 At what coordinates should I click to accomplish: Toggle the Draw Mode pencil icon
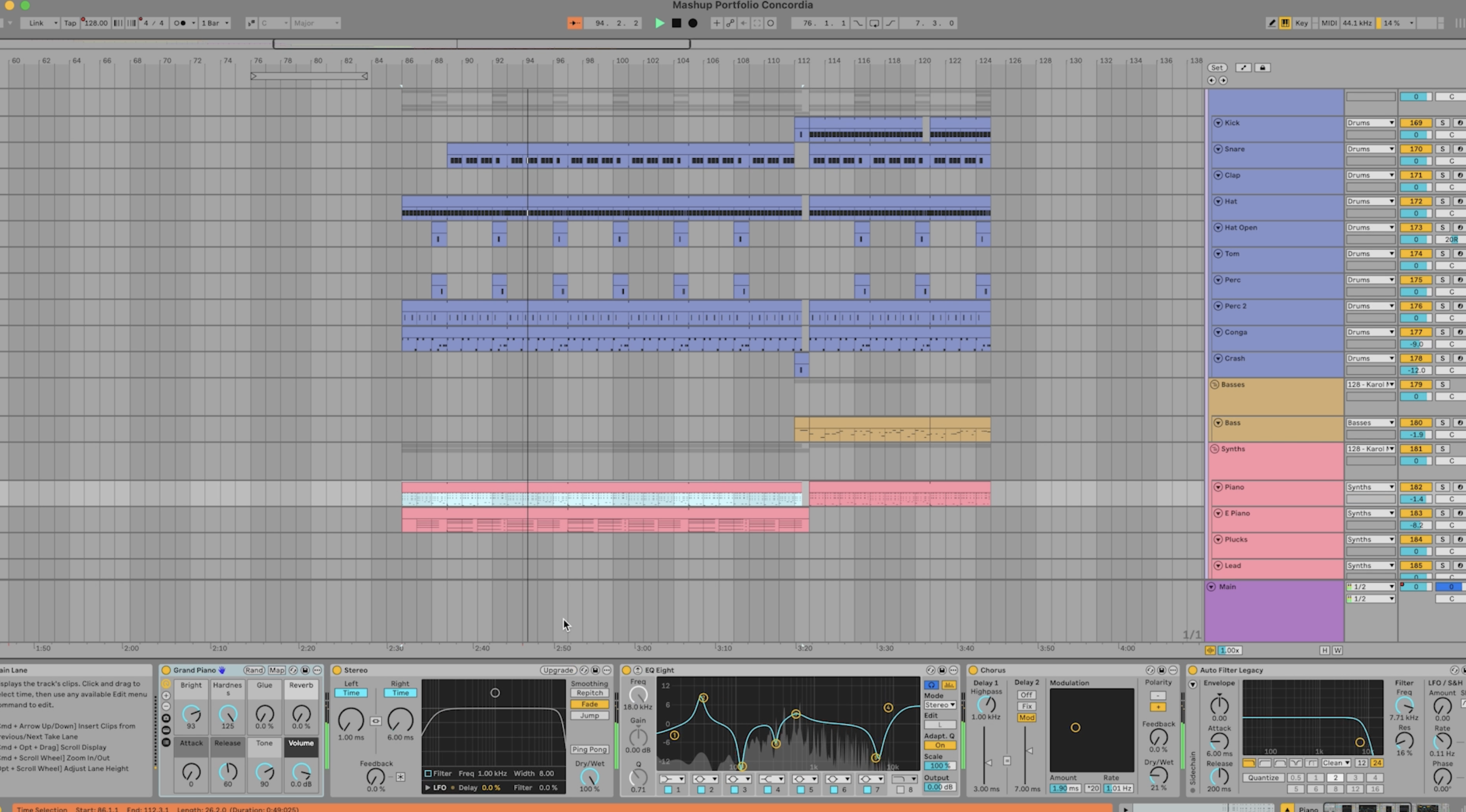(1271, 23)
